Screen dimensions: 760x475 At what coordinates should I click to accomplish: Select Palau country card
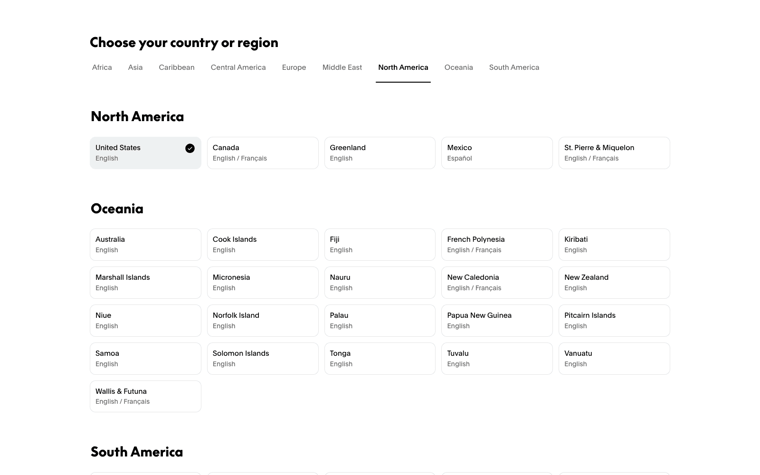tap(380, 320)
